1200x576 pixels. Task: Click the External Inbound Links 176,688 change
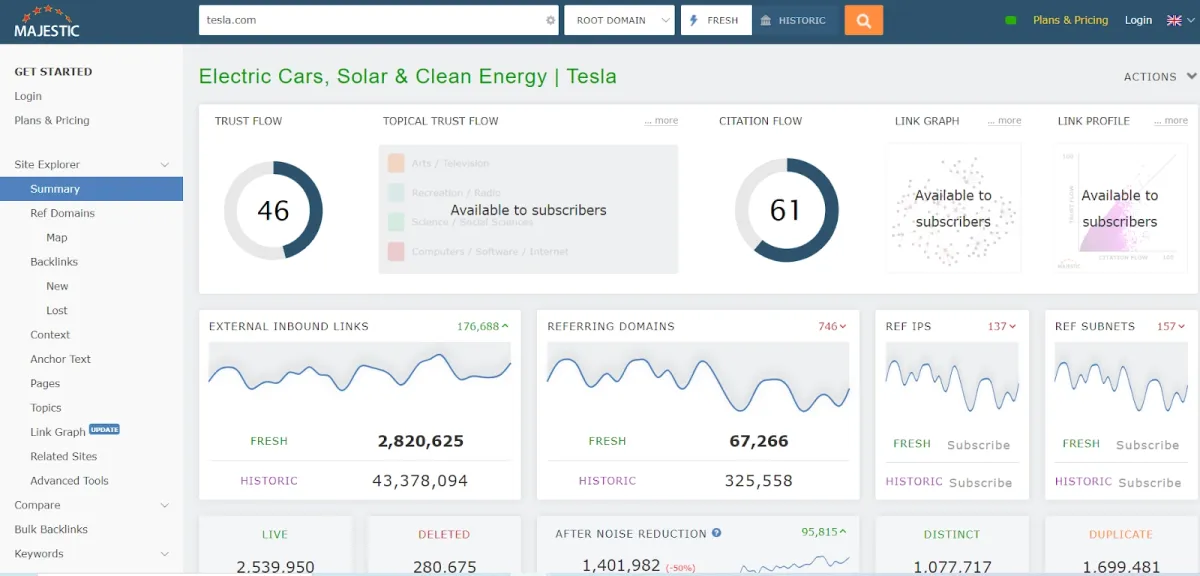tap(483, 326)
